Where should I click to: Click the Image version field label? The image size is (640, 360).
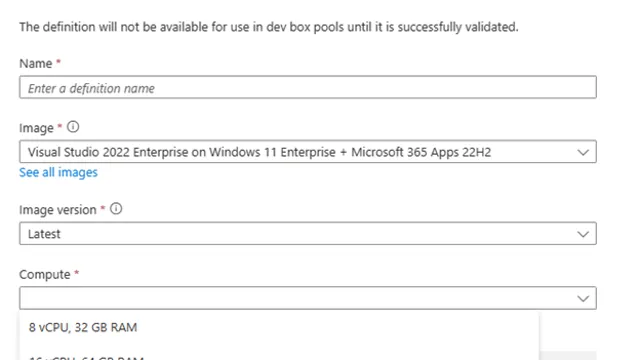(58, 210)
